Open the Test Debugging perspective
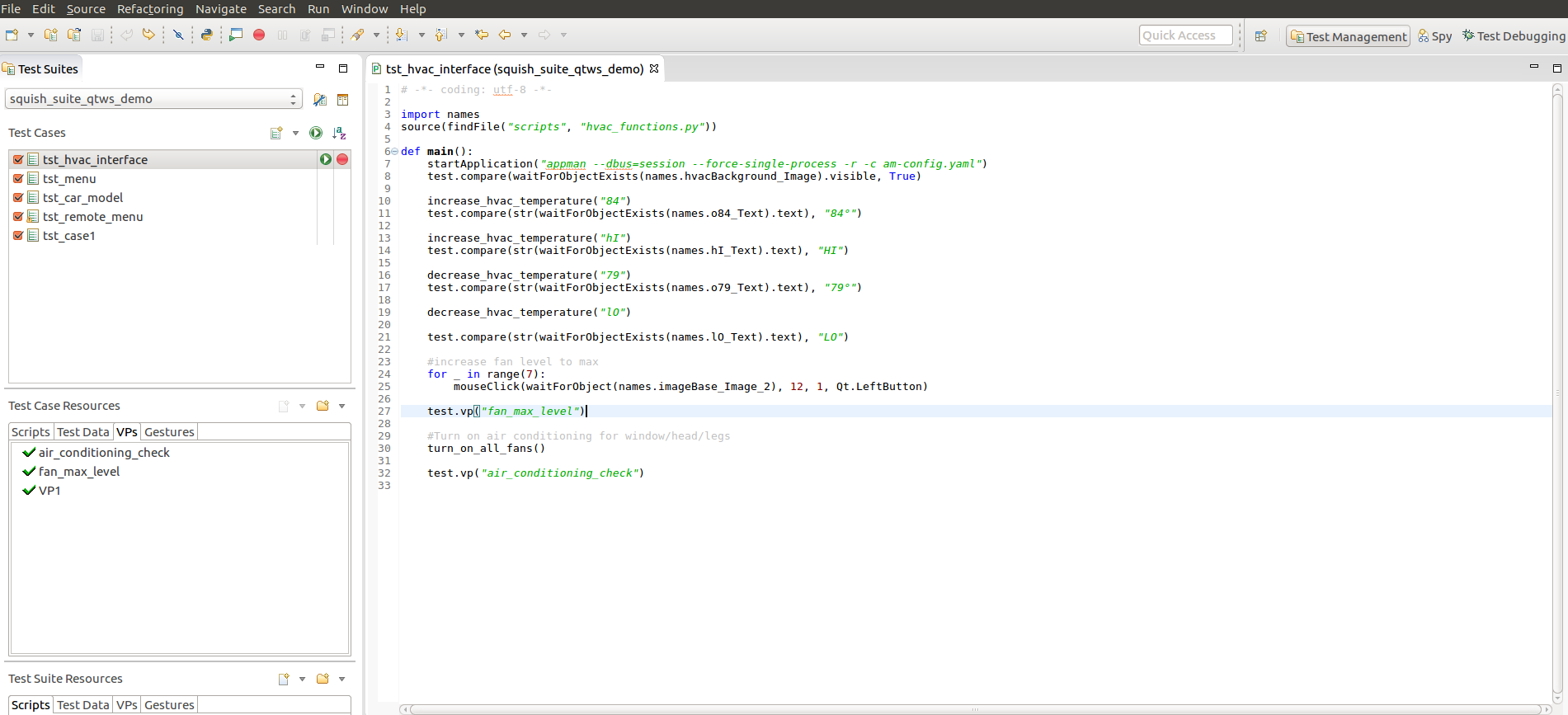The width and height of the screenshot is (1568, 715). [1514, 36]
